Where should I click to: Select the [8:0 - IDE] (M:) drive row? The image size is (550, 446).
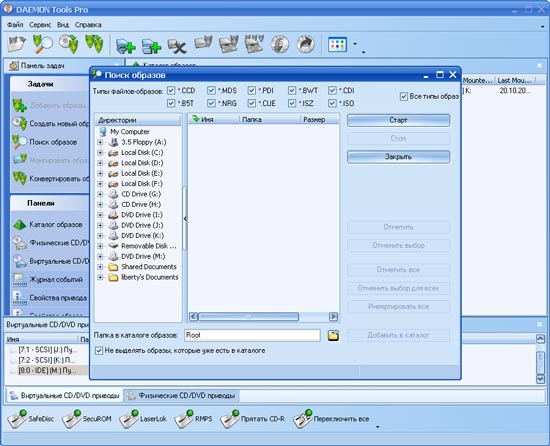coord(47,370)
